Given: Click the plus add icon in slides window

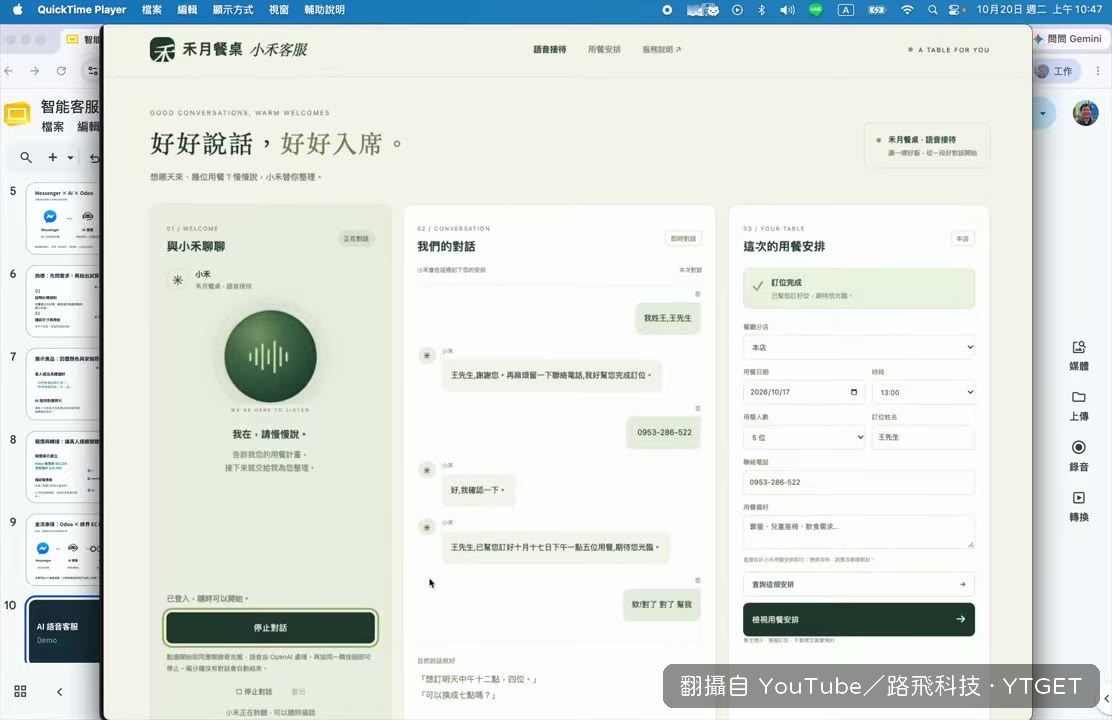Looking at the screenshot, I should (52, 157).
